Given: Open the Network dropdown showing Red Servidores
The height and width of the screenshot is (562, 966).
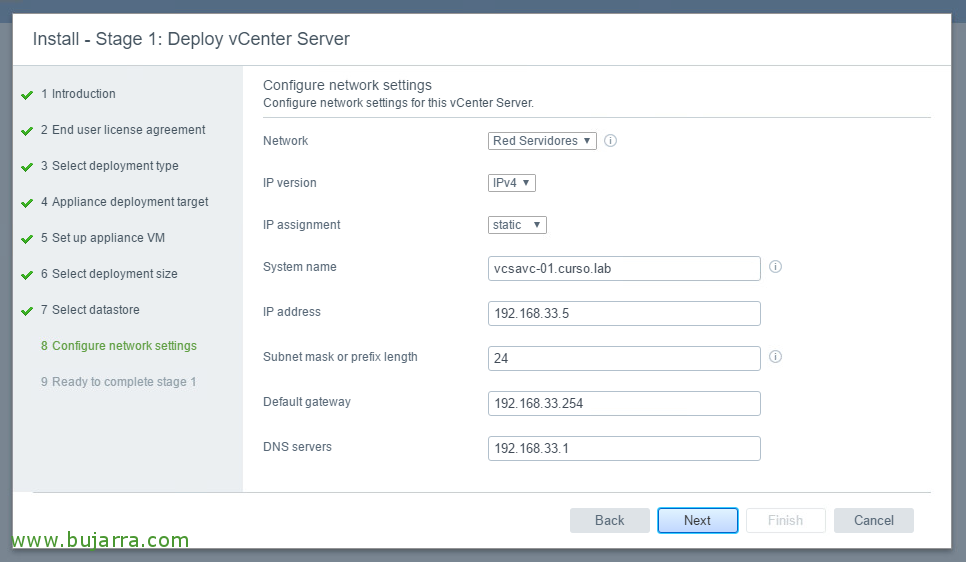Looking at the screenshot, I should 542,140.
